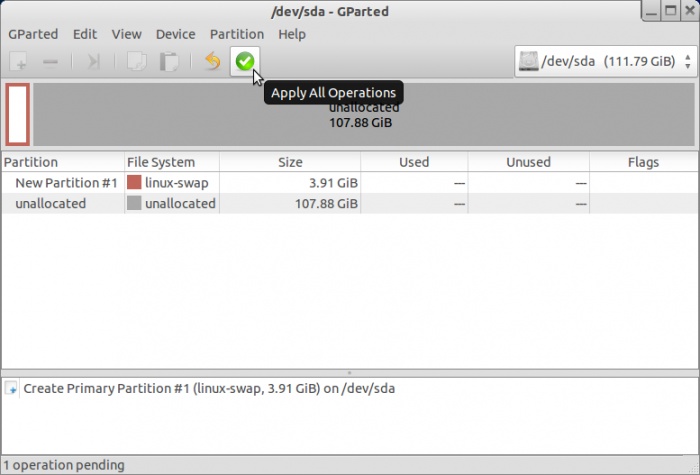Click the Used column header
The image size is (700, 475).
pos(414,162)
